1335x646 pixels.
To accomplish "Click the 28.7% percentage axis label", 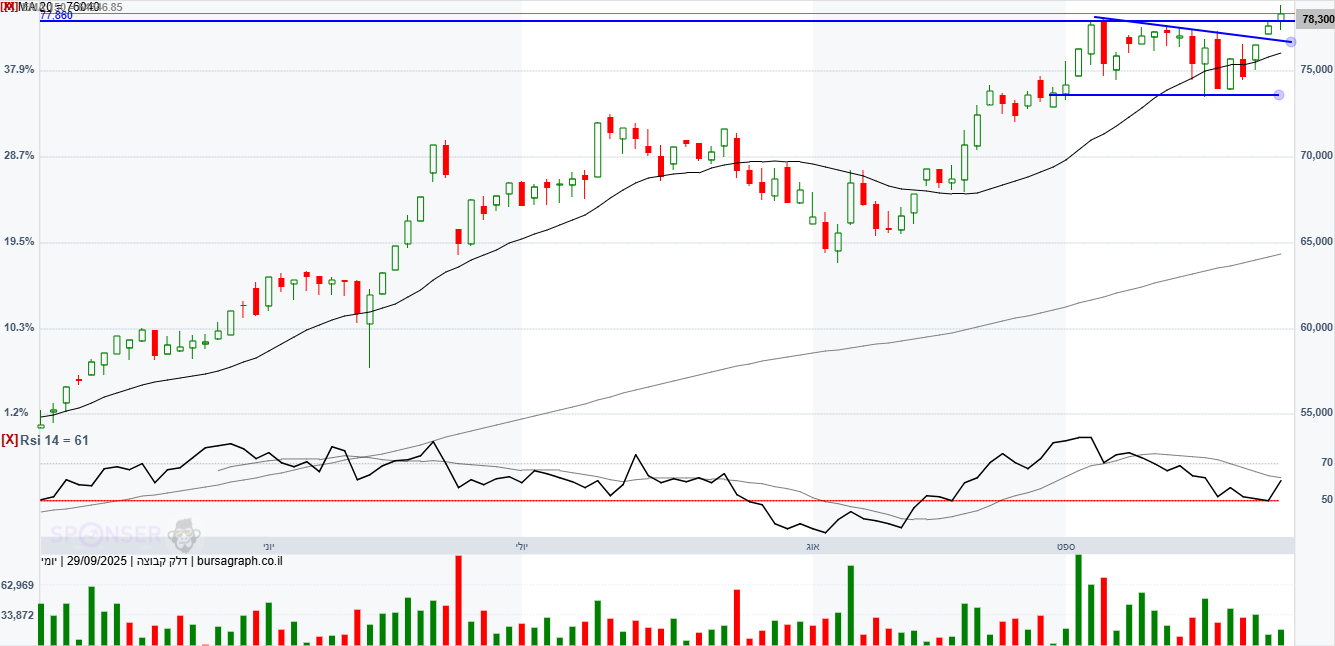I will coord(19,155).
